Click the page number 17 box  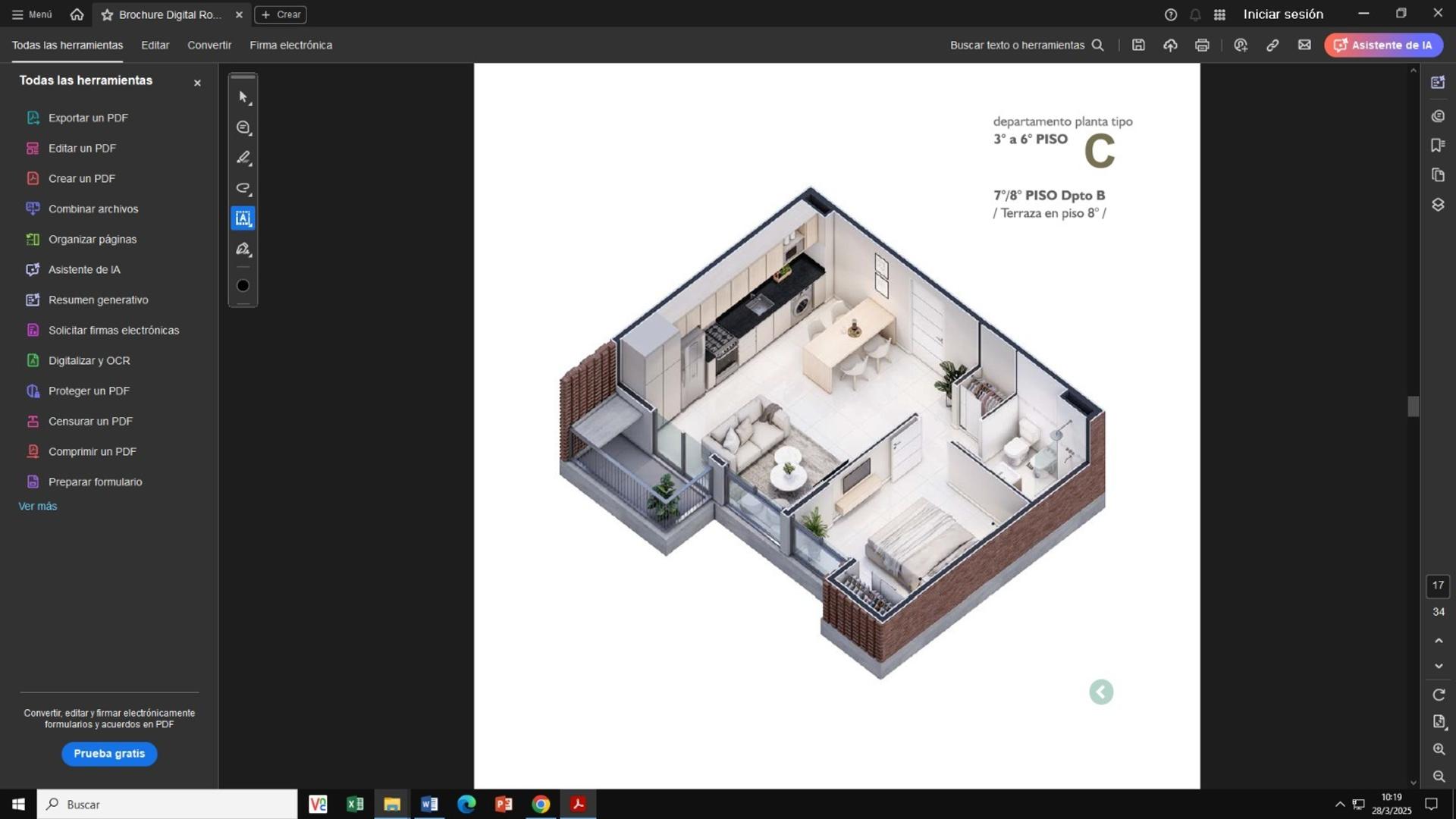(x=1438, y=585)
